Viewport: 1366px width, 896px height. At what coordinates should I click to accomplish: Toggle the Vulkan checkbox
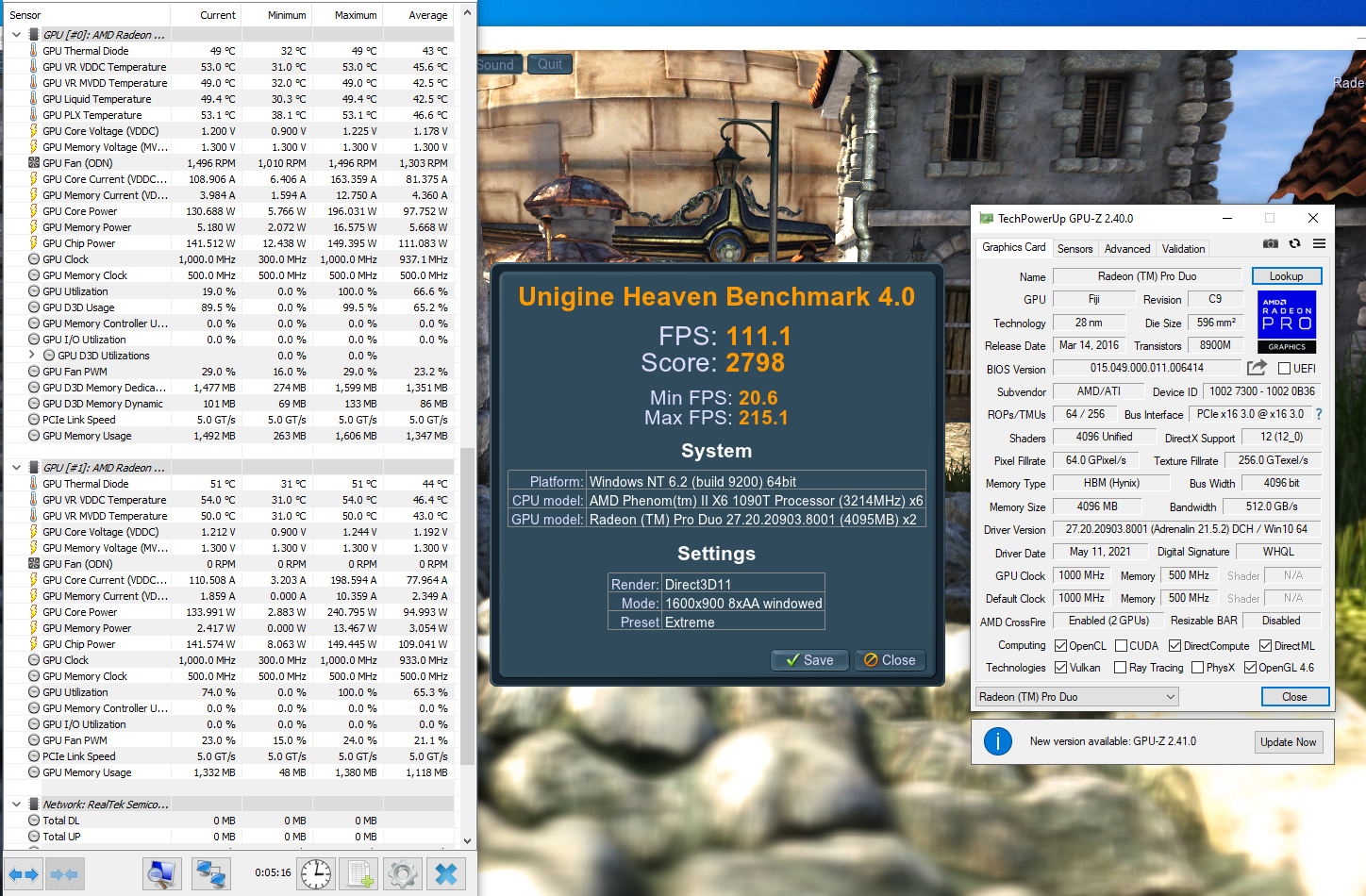pos(1060,668)
